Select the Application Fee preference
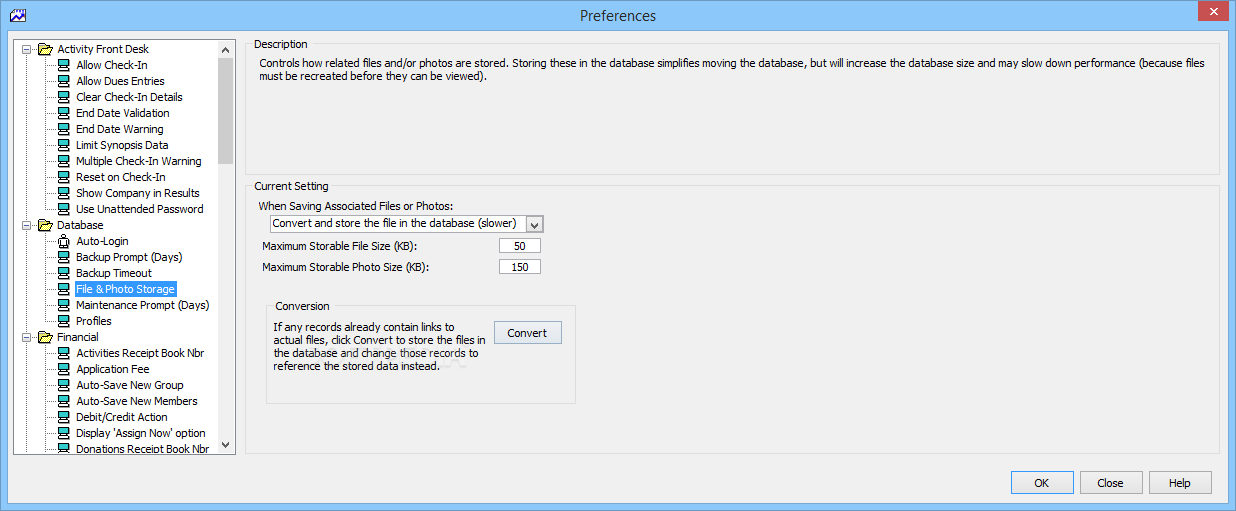The height and width of the screenshot is (511, 1236). click(x=113, y=369)
